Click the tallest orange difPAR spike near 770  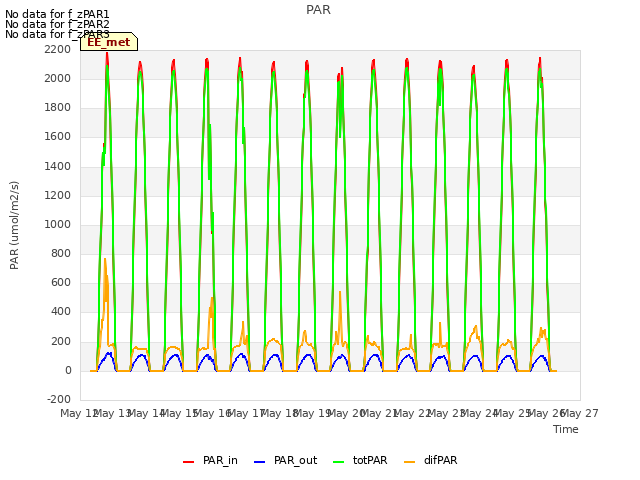(105, 259)
